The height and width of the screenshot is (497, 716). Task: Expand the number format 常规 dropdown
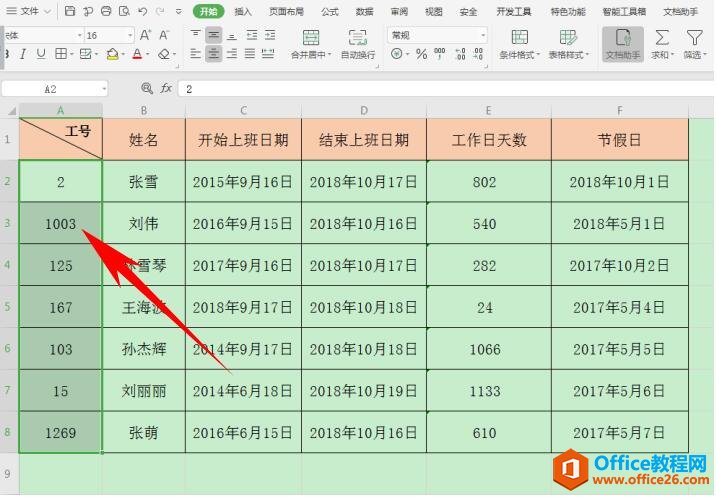tap(482, 35)
